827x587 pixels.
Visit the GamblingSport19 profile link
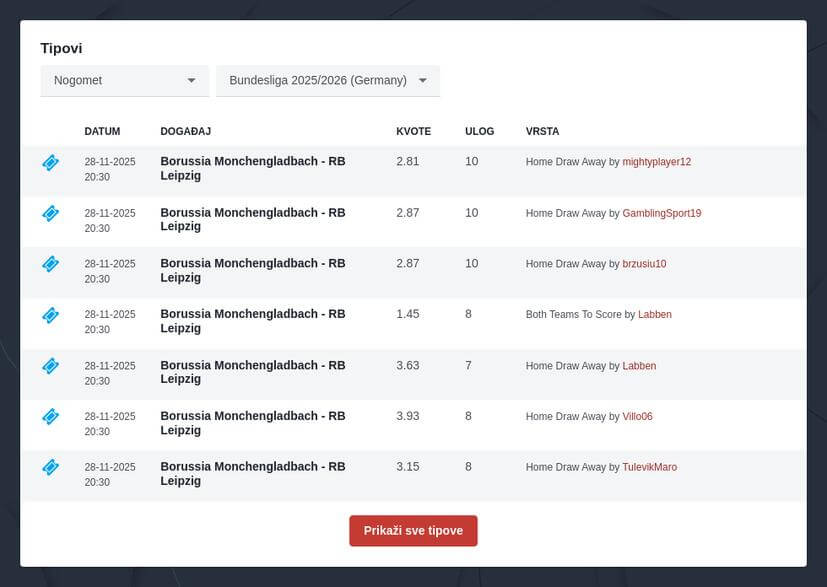[661, 213]
